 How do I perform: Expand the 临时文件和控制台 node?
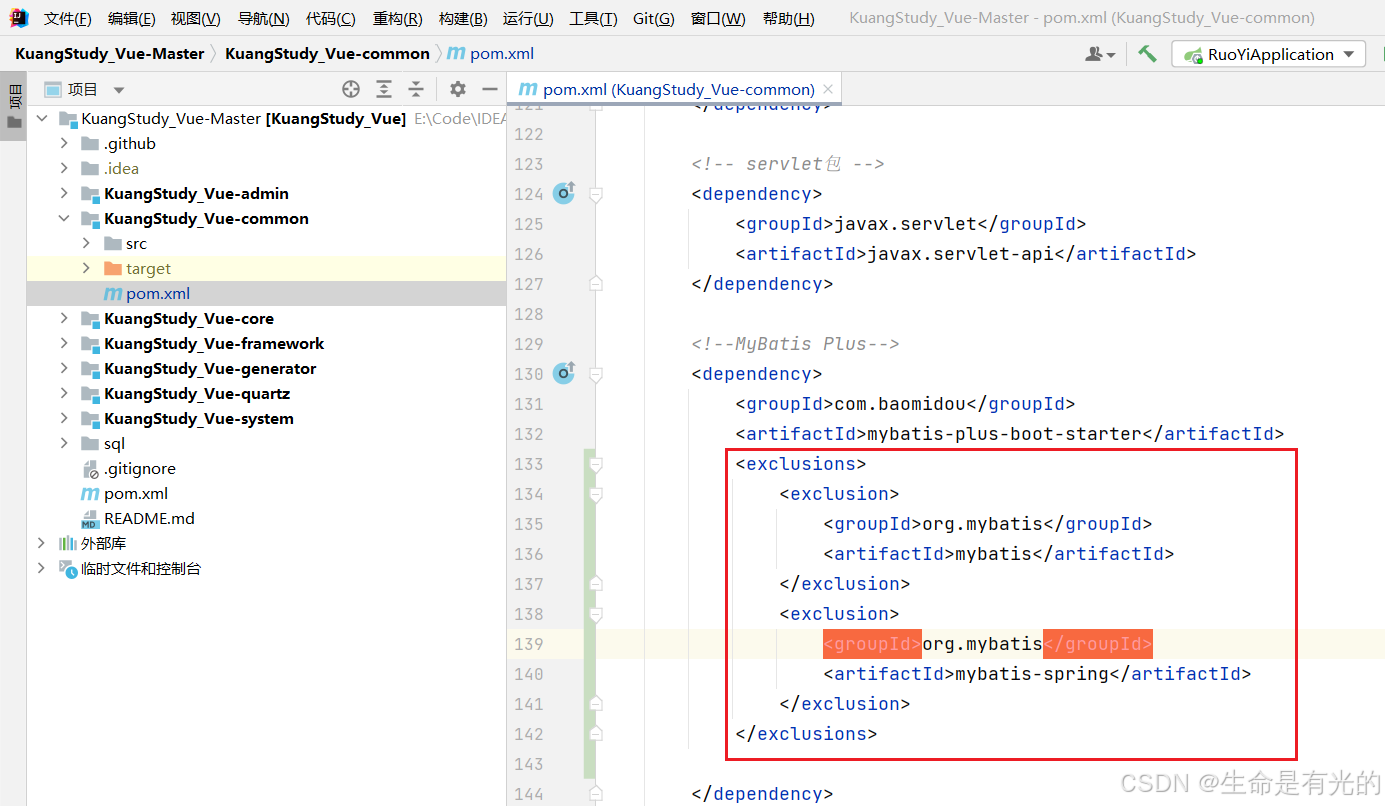pos(41,569)
